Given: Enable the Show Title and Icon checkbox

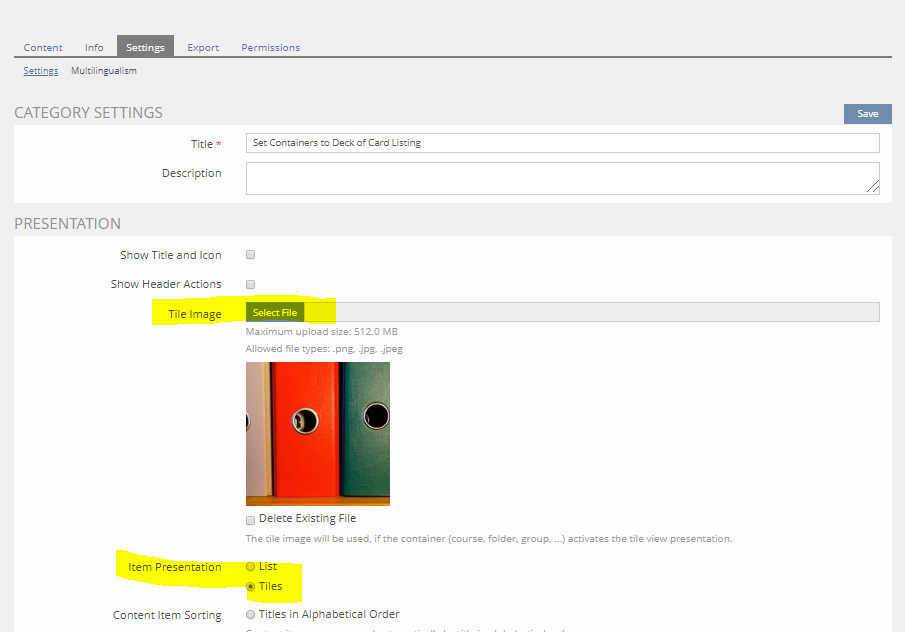Looking at the screenshot, I should [251, 255].
